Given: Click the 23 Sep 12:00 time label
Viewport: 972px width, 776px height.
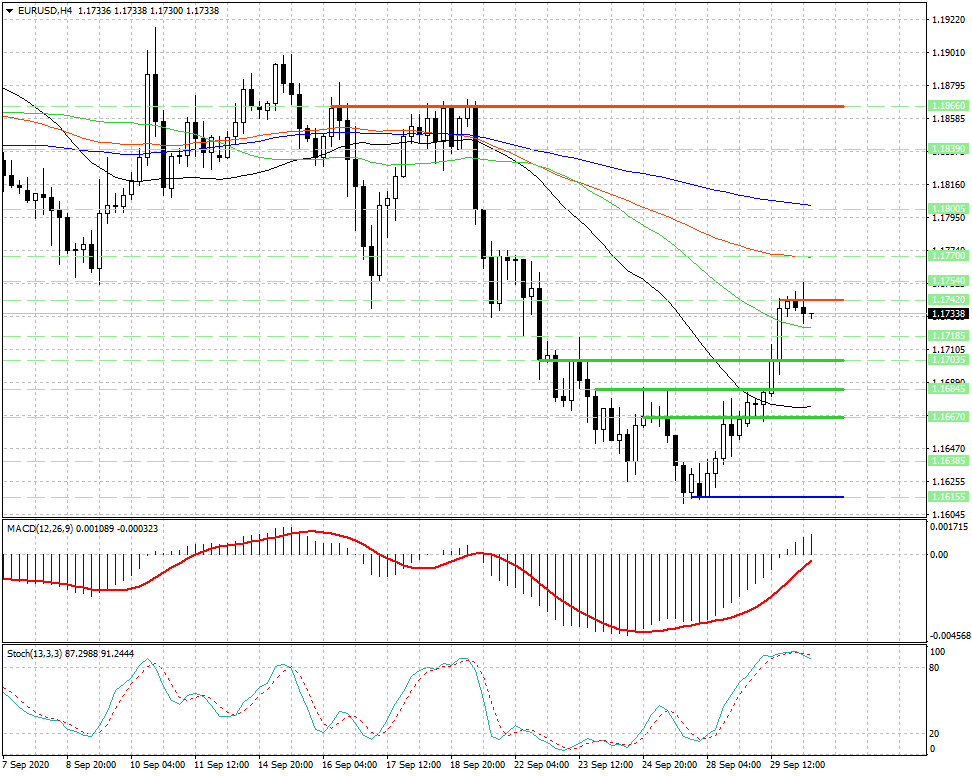Looking at the screenshot, I should [606, 765].
